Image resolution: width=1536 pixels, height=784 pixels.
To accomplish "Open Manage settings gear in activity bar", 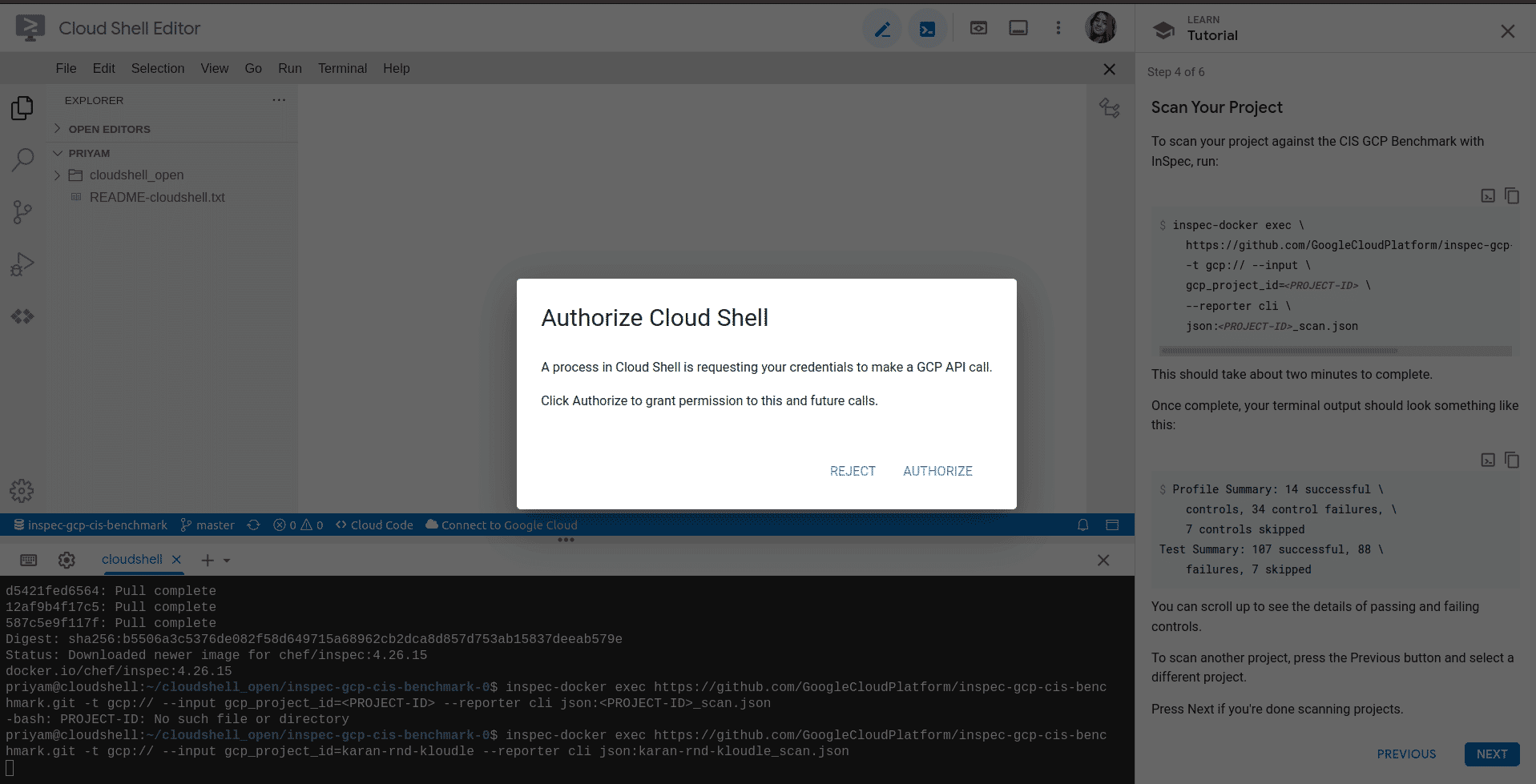I will (22, 490).
